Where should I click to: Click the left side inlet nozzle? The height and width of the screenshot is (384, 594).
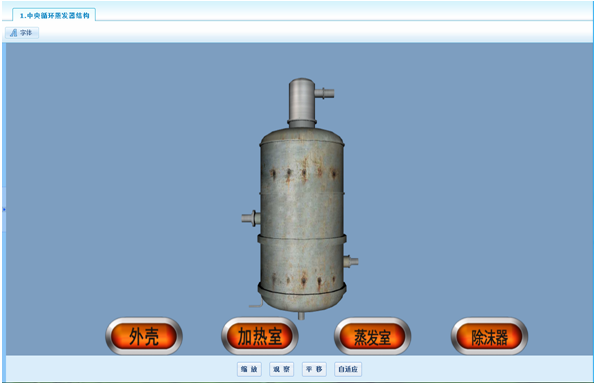point(251,219)
